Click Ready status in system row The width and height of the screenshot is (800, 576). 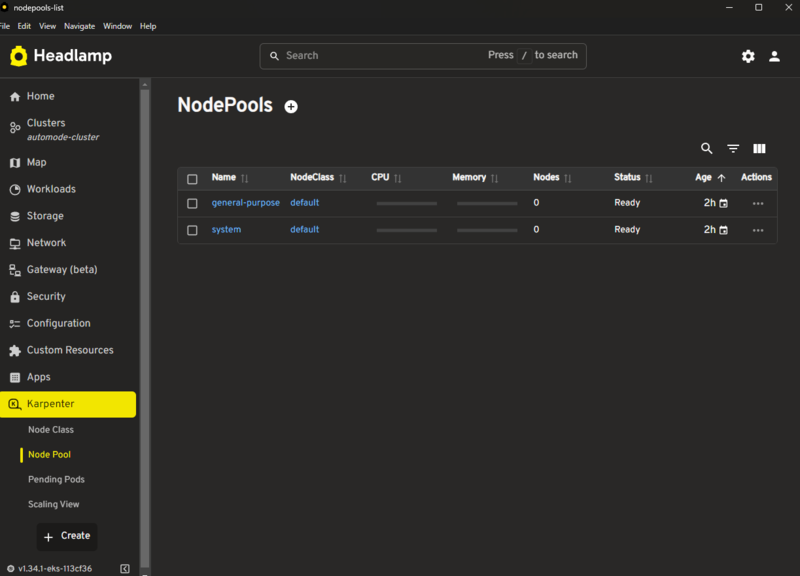[x=627, y=230]
